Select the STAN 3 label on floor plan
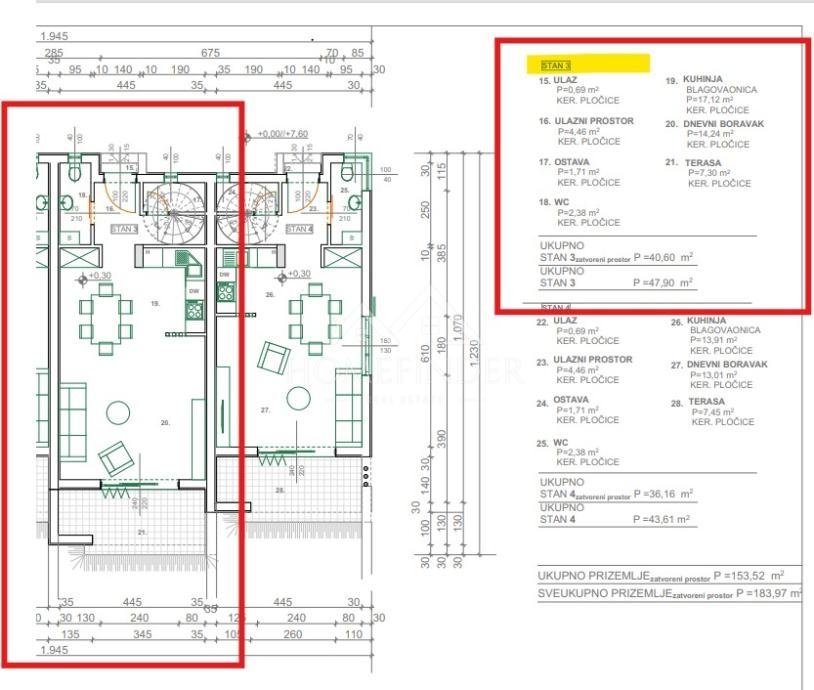The height and width of the screenshot is (690, 814). tap(124, 229)
